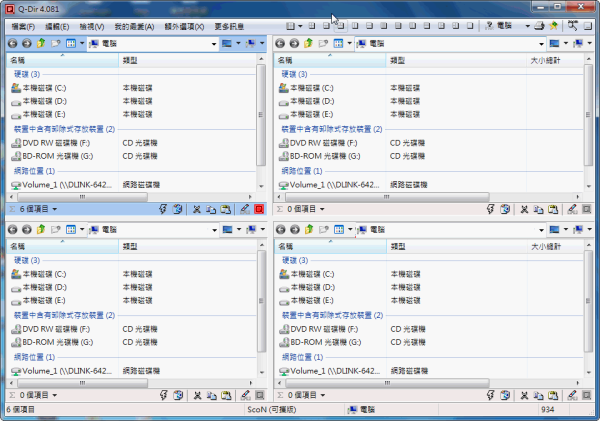Click printer icon in main toolbar

[540, 26]
